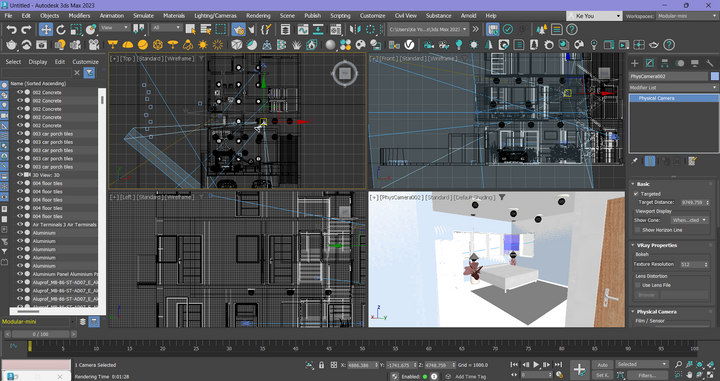Toggle visibility eye of 3D View: 3D

(20, 175)
